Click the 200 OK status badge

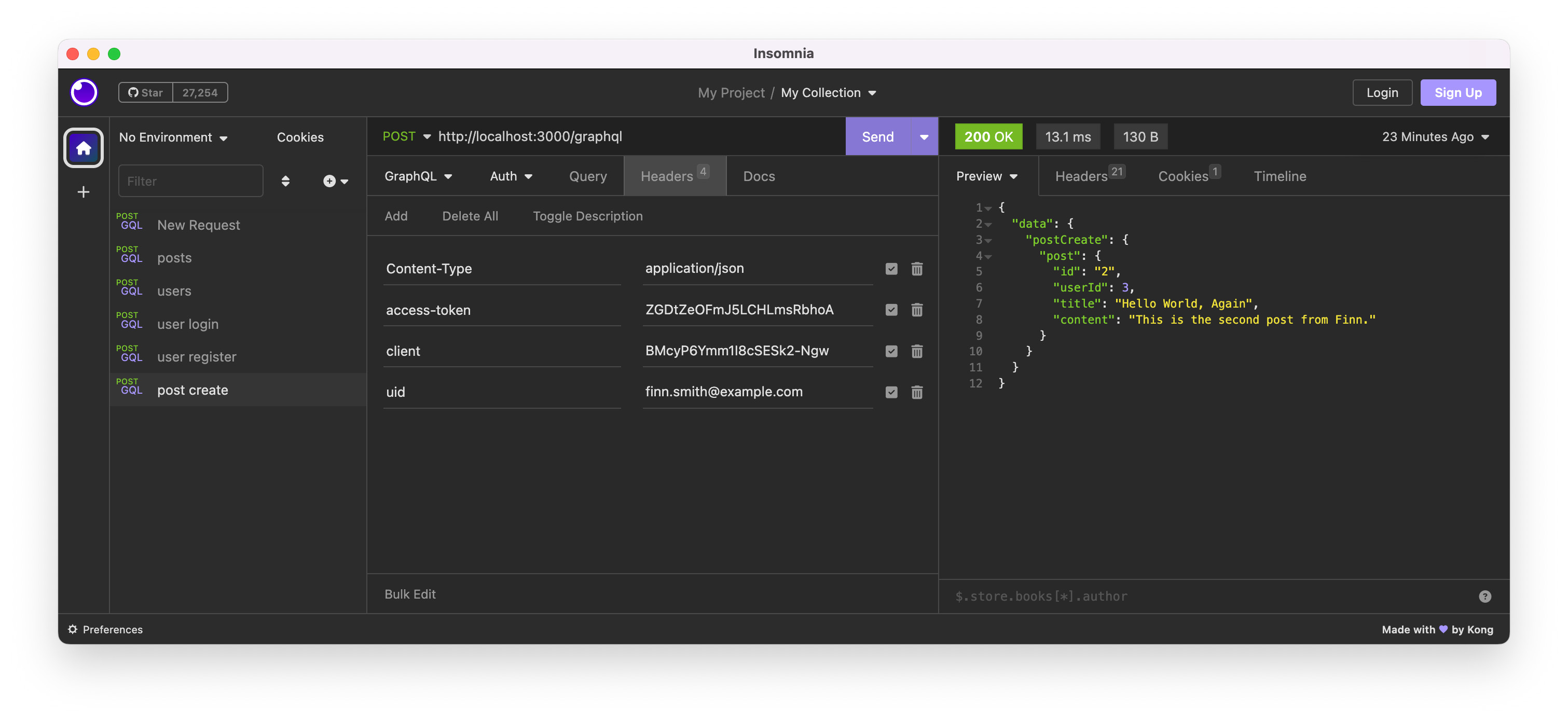(x=988, y=137)
